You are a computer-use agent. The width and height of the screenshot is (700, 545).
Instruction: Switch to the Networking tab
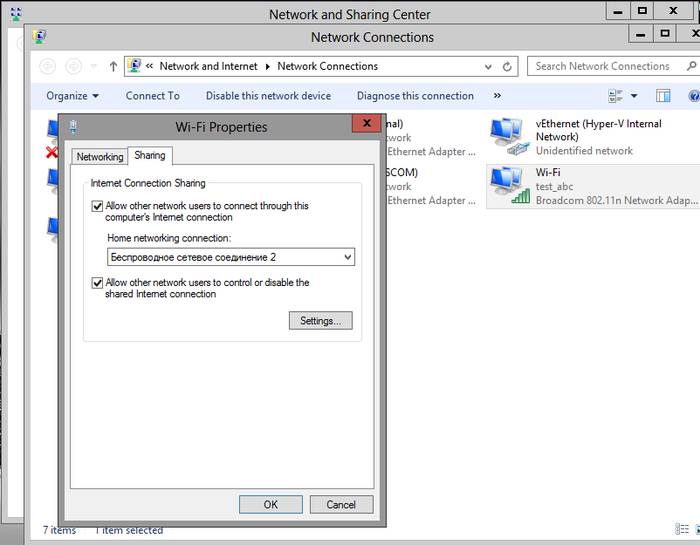100,157
